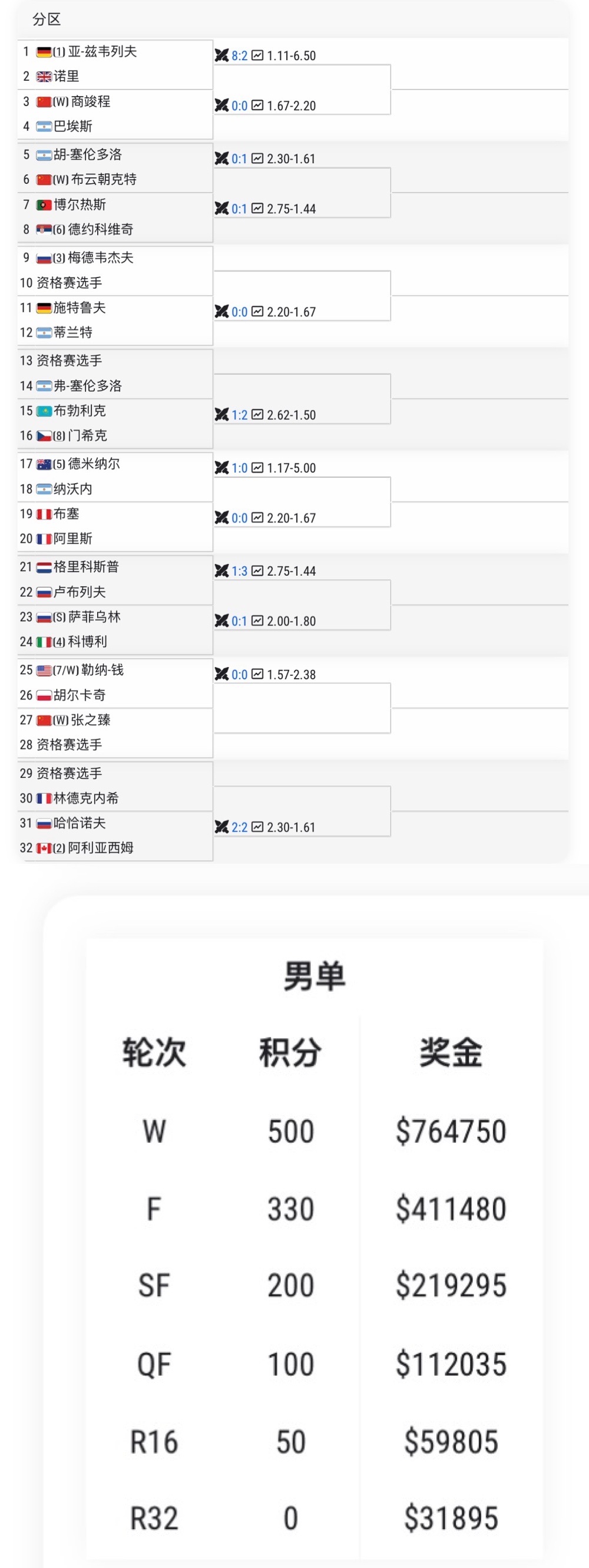Click the 男单 prize table heading
This screenshot has height=1568, width=589.
(x=315, y=976)
